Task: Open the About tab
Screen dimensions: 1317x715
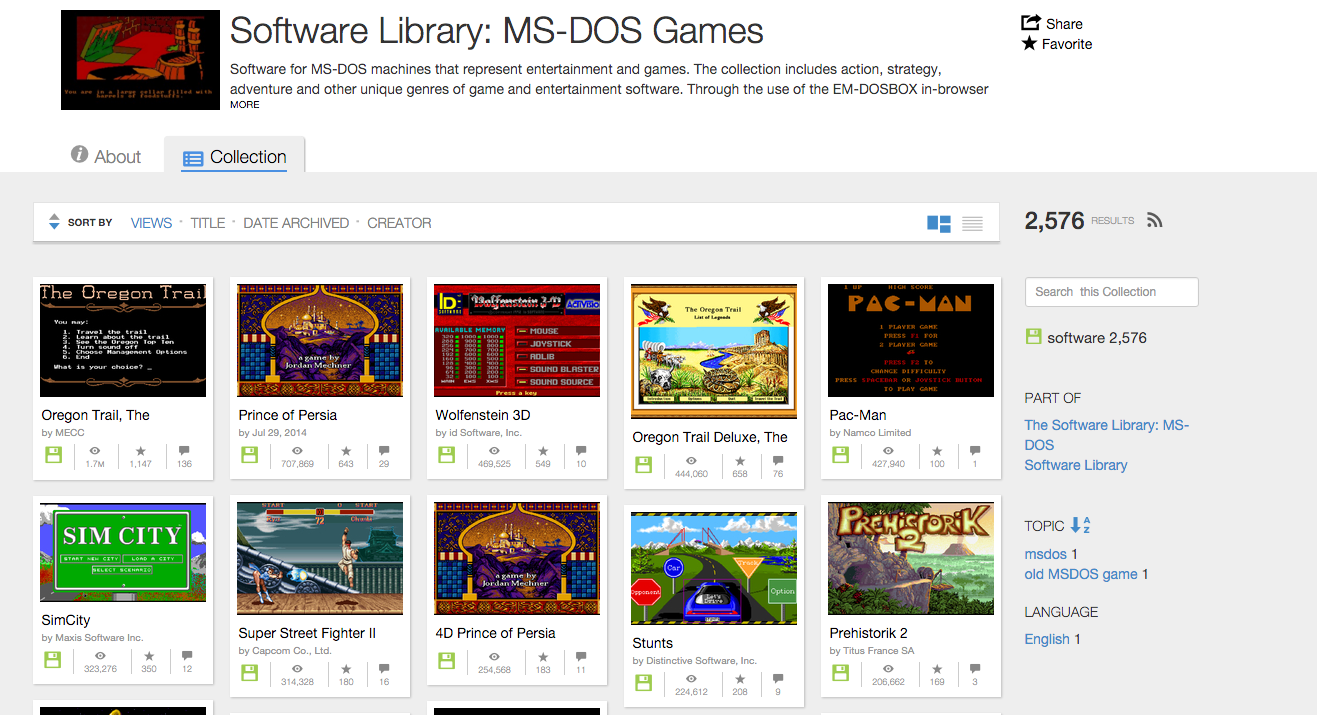Action: click(106, 156)
